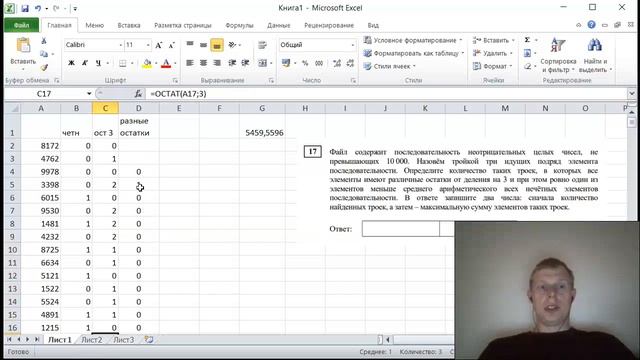Open the Формат cells dropdown
The image size is (640, 360).
point(492,66)
